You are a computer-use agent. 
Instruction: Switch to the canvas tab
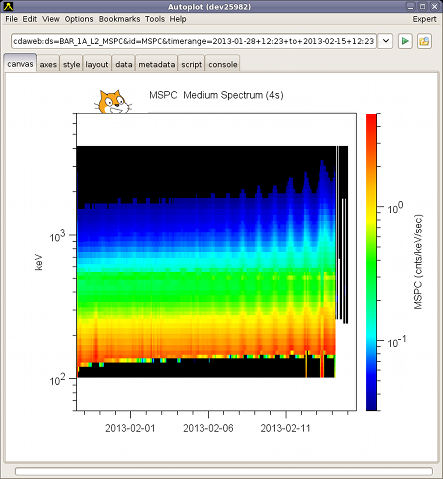(x=20, y=64)
